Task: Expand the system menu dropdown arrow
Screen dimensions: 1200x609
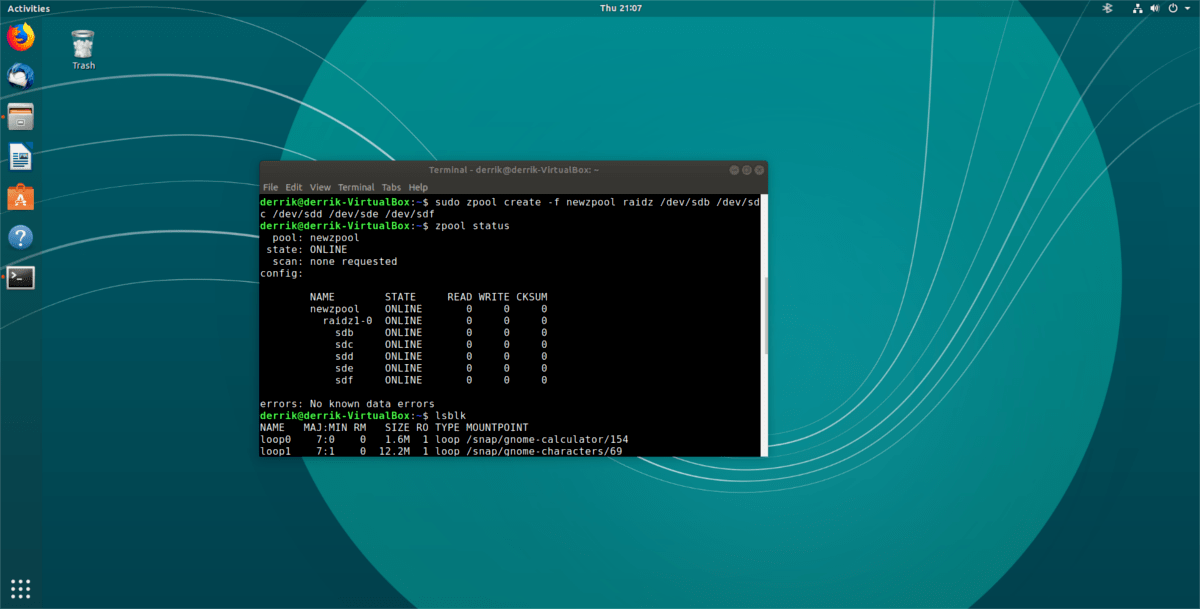Action: 1186,8
